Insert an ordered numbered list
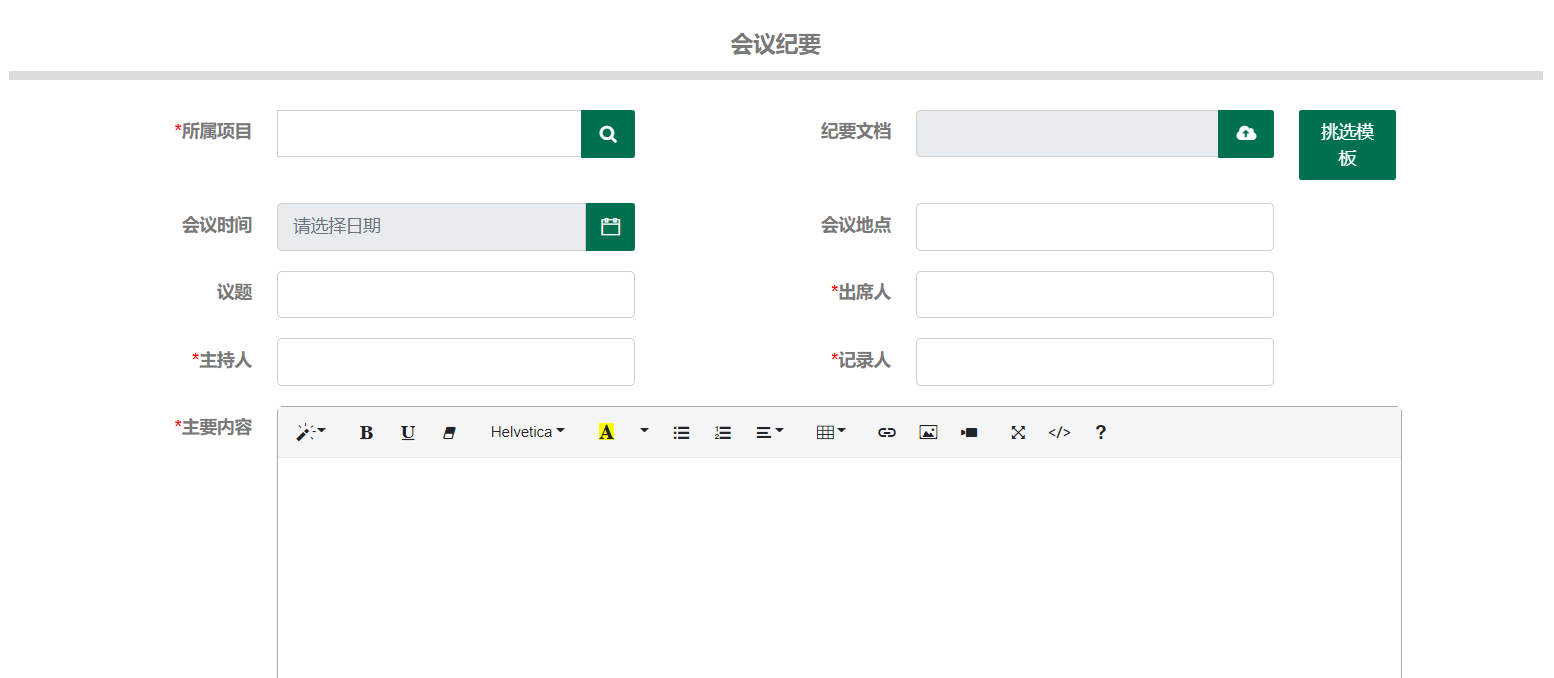 coord(723,432)
